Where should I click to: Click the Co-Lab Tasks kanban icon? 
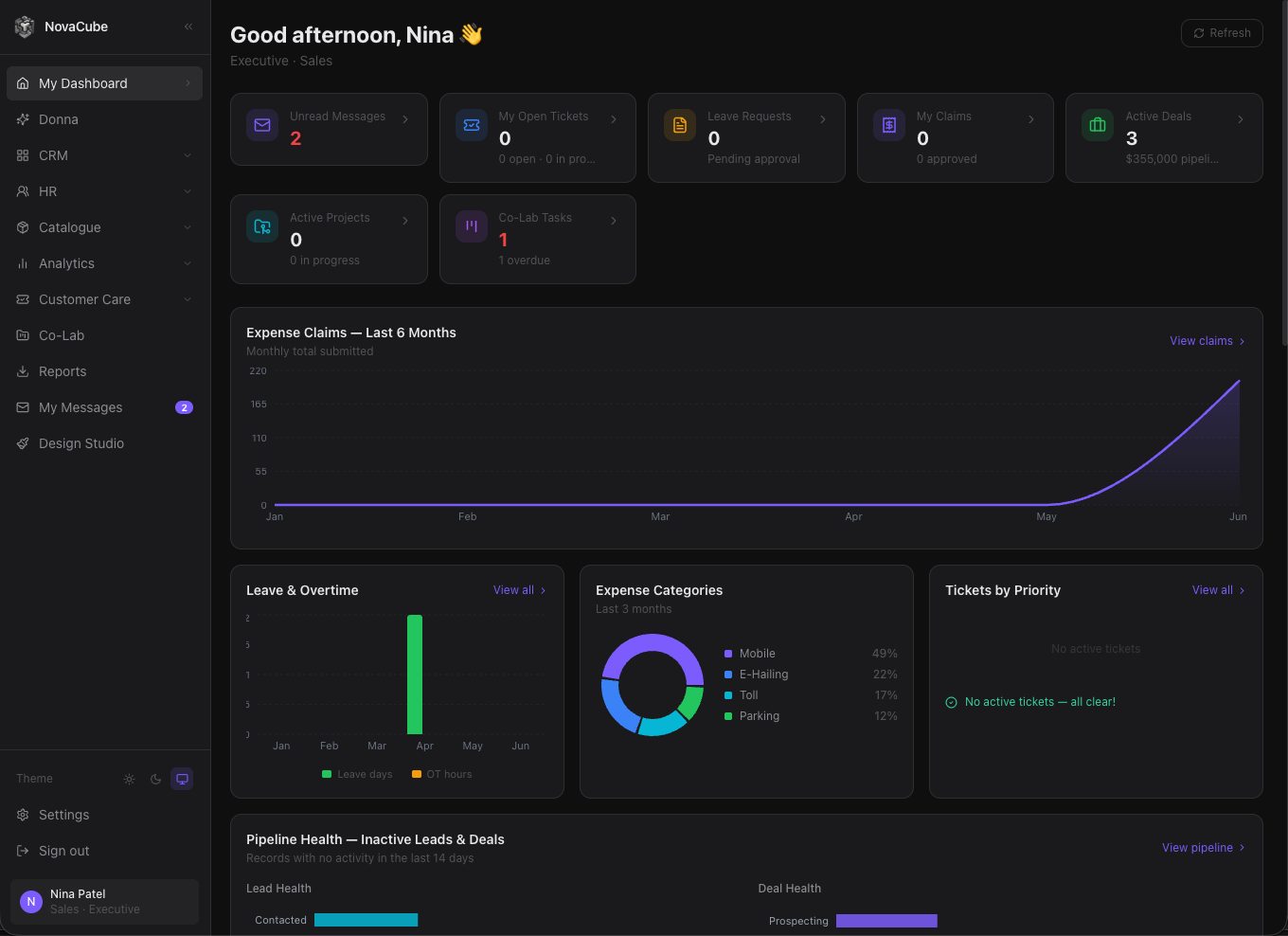[x=472, y=226]
